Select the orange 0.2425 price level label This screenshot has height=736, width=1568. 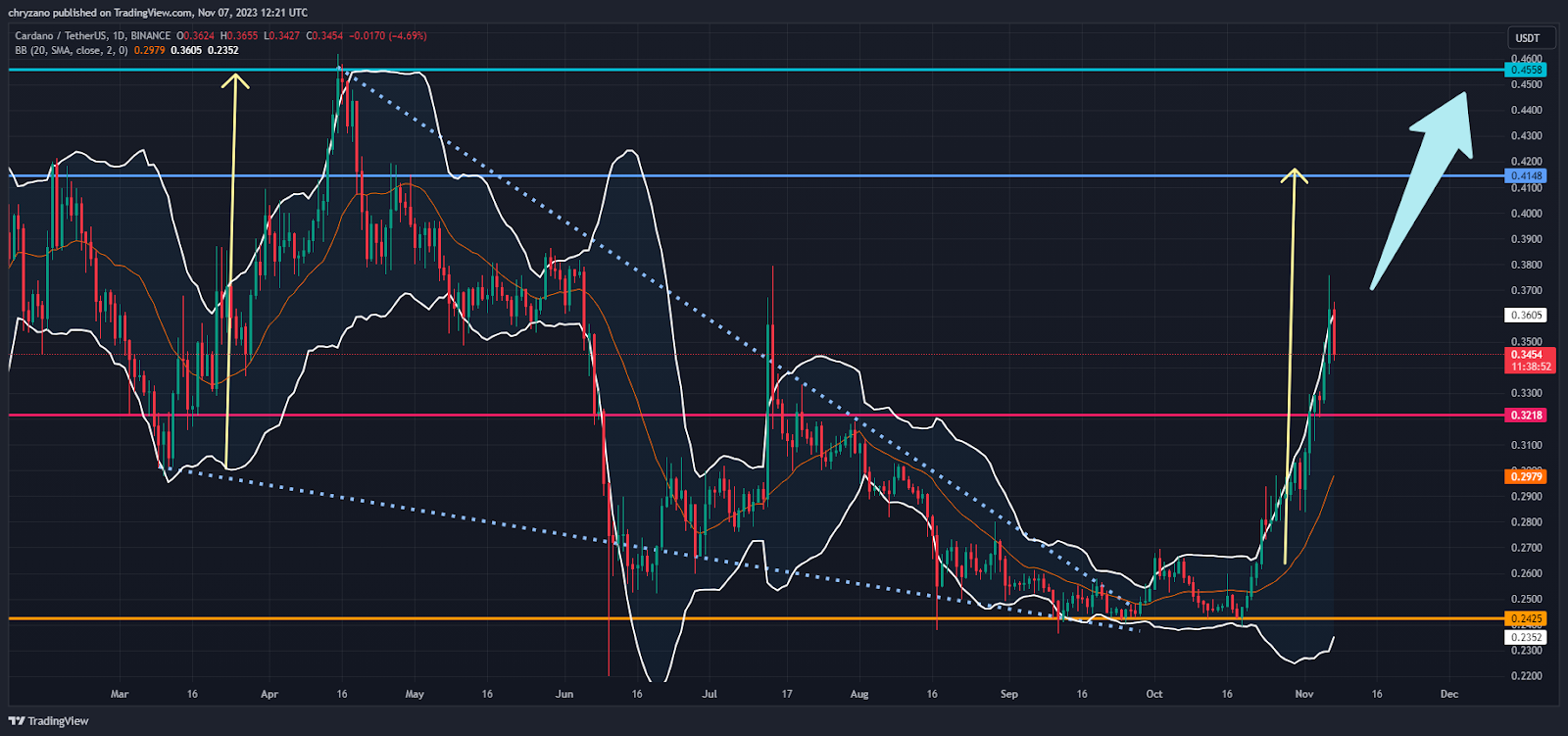point(1527,619)
